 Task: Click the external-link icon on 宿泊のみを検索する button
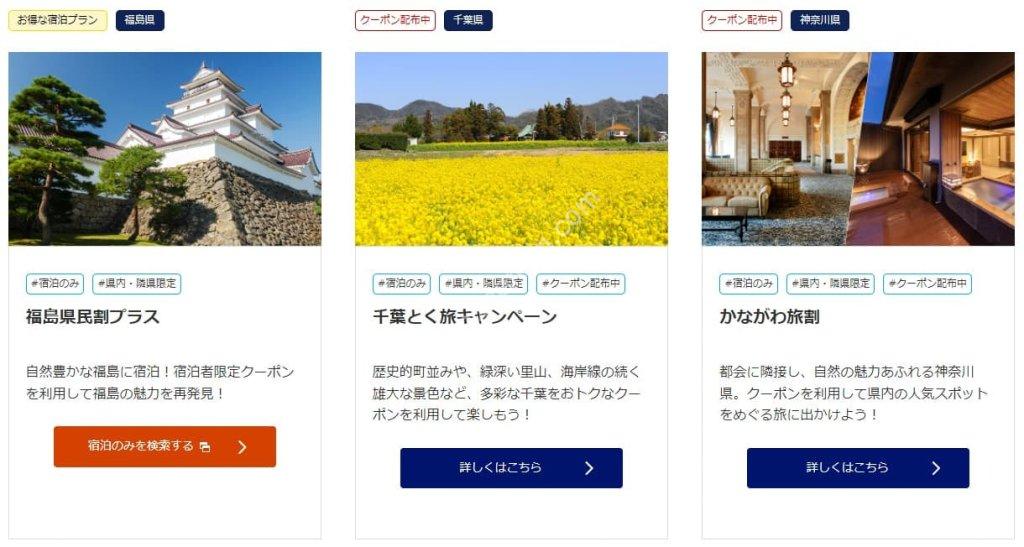205,447
